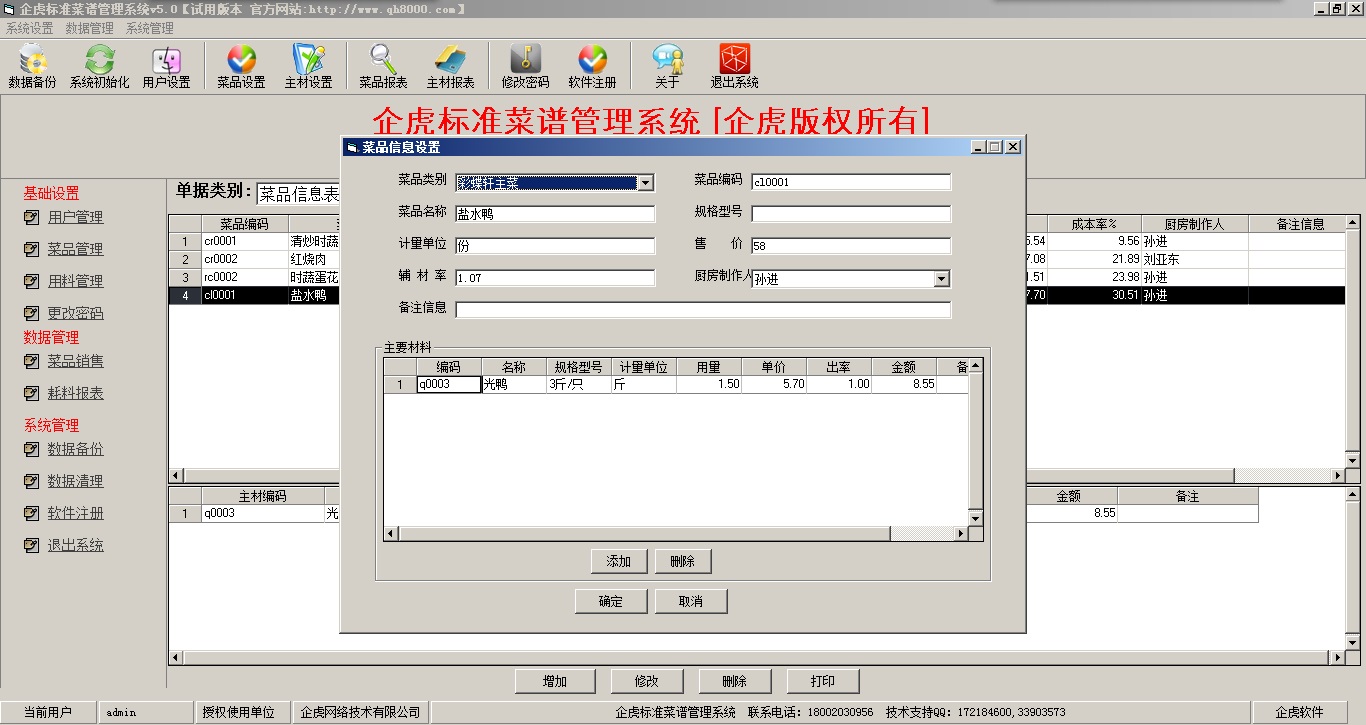Click the 修改密码 toolbar icon
1366x725 pixels.
coord(525,67)
